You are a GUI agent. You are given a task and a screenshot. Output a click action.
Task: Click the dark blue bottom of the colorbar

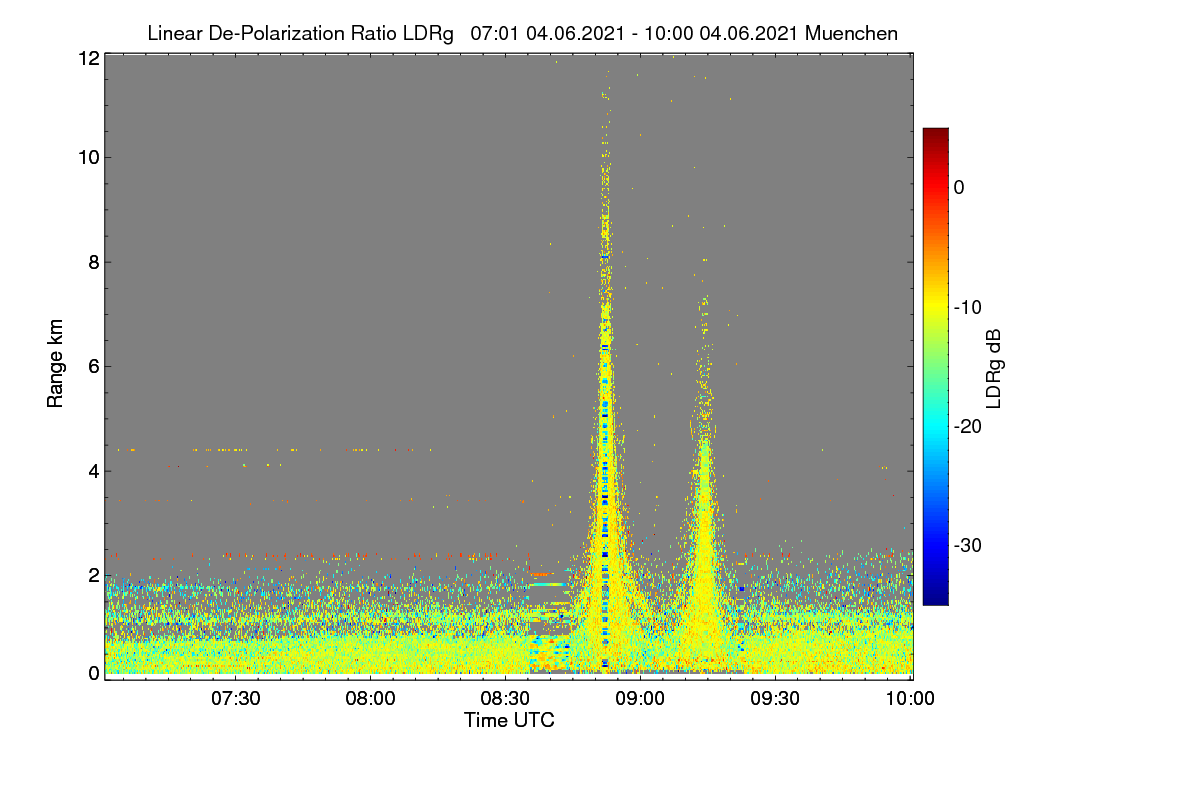[935, 596]
